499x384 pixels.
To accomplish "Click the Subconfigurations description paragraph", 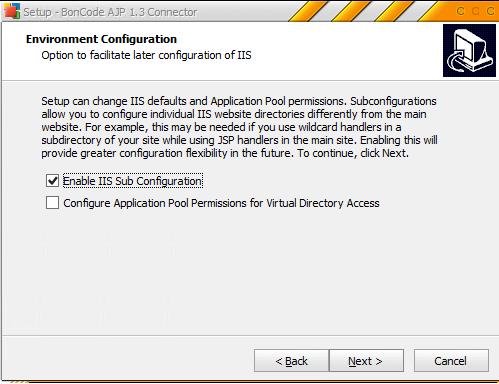I will click(x=239, y=127).
